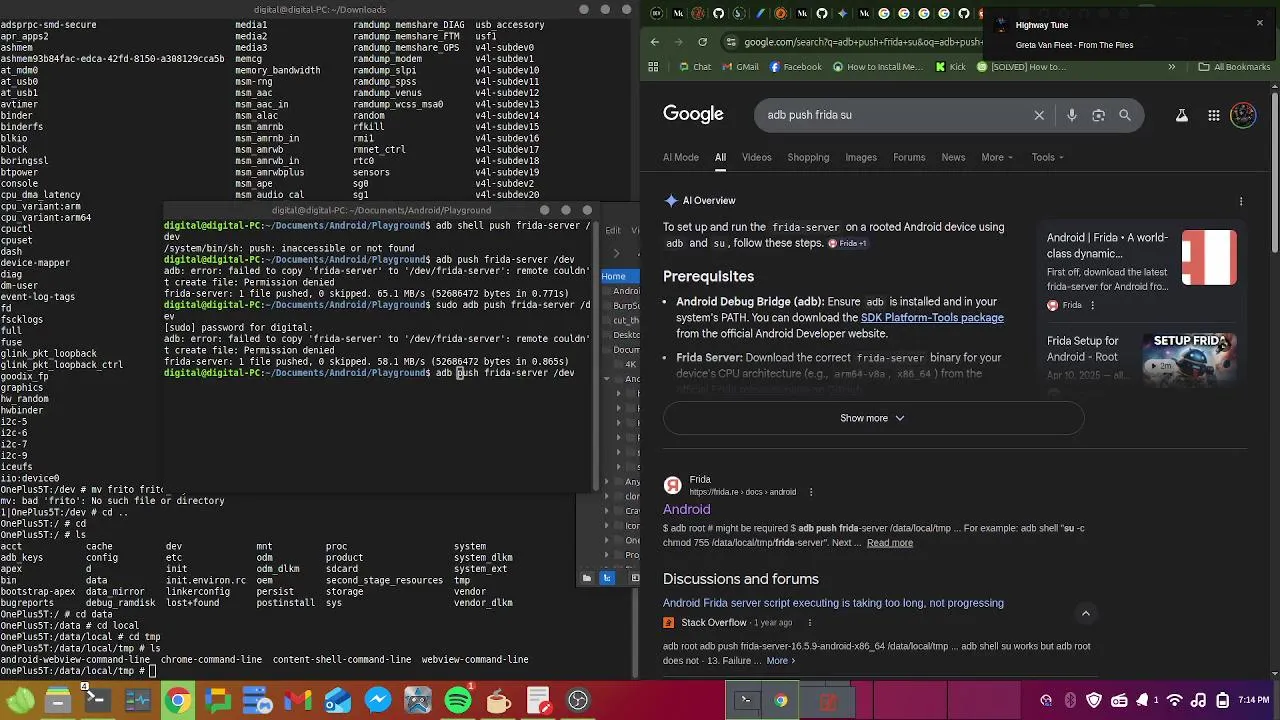Screen dimensions: 1280x720
Task: Launch Terminal from the dock
Action: pyautogui.click(x=97, y=700)
